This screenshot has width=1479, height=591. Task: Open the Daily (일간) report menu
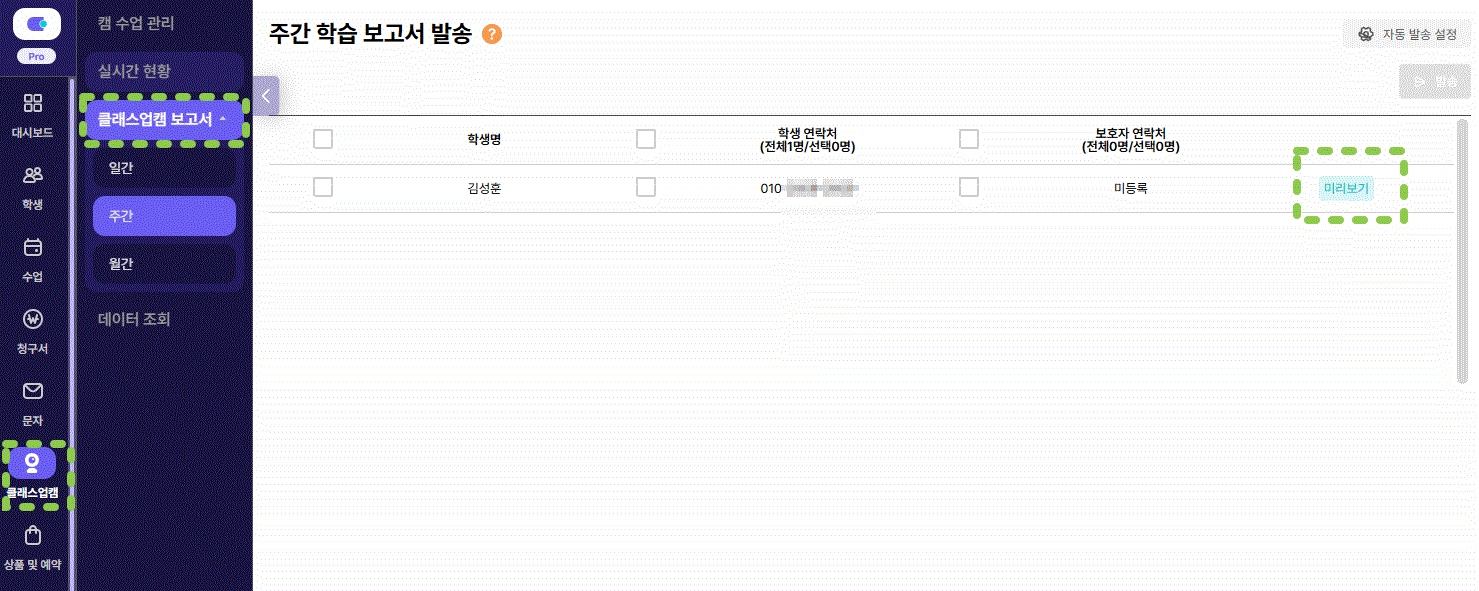[164, 168]
